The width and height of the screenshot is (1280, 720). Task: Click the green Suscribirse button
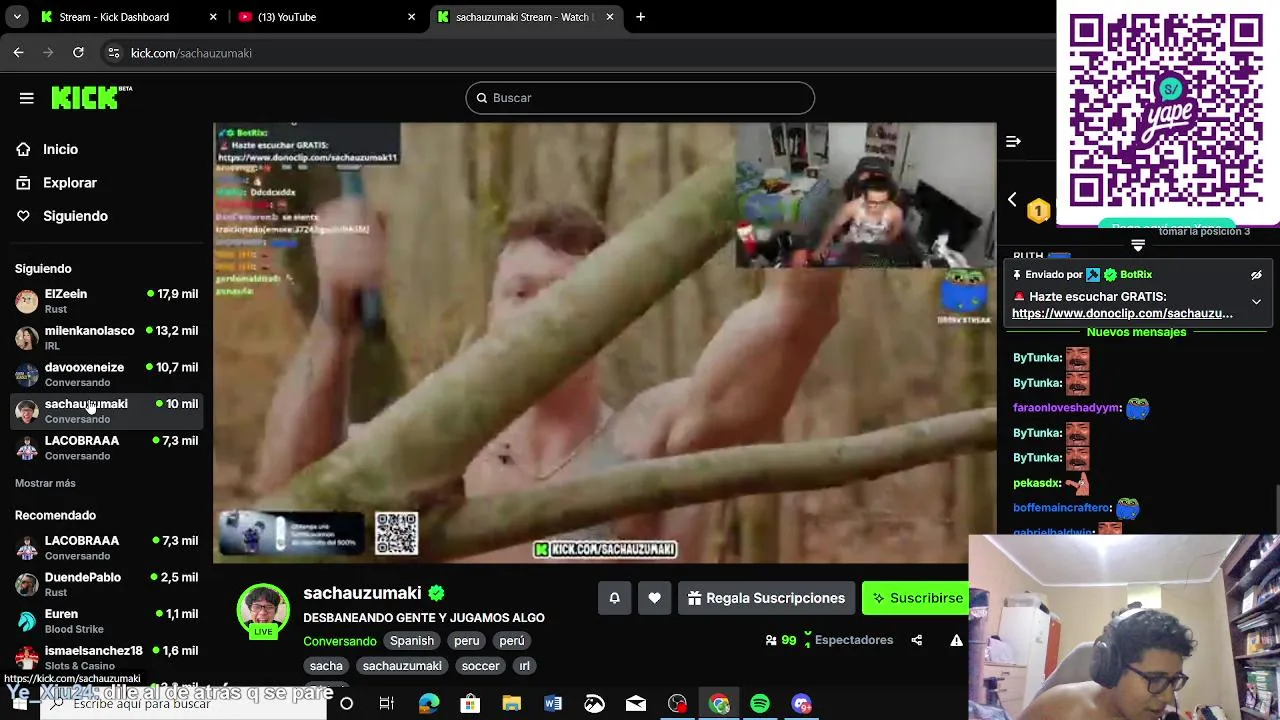tap(917, 598)
